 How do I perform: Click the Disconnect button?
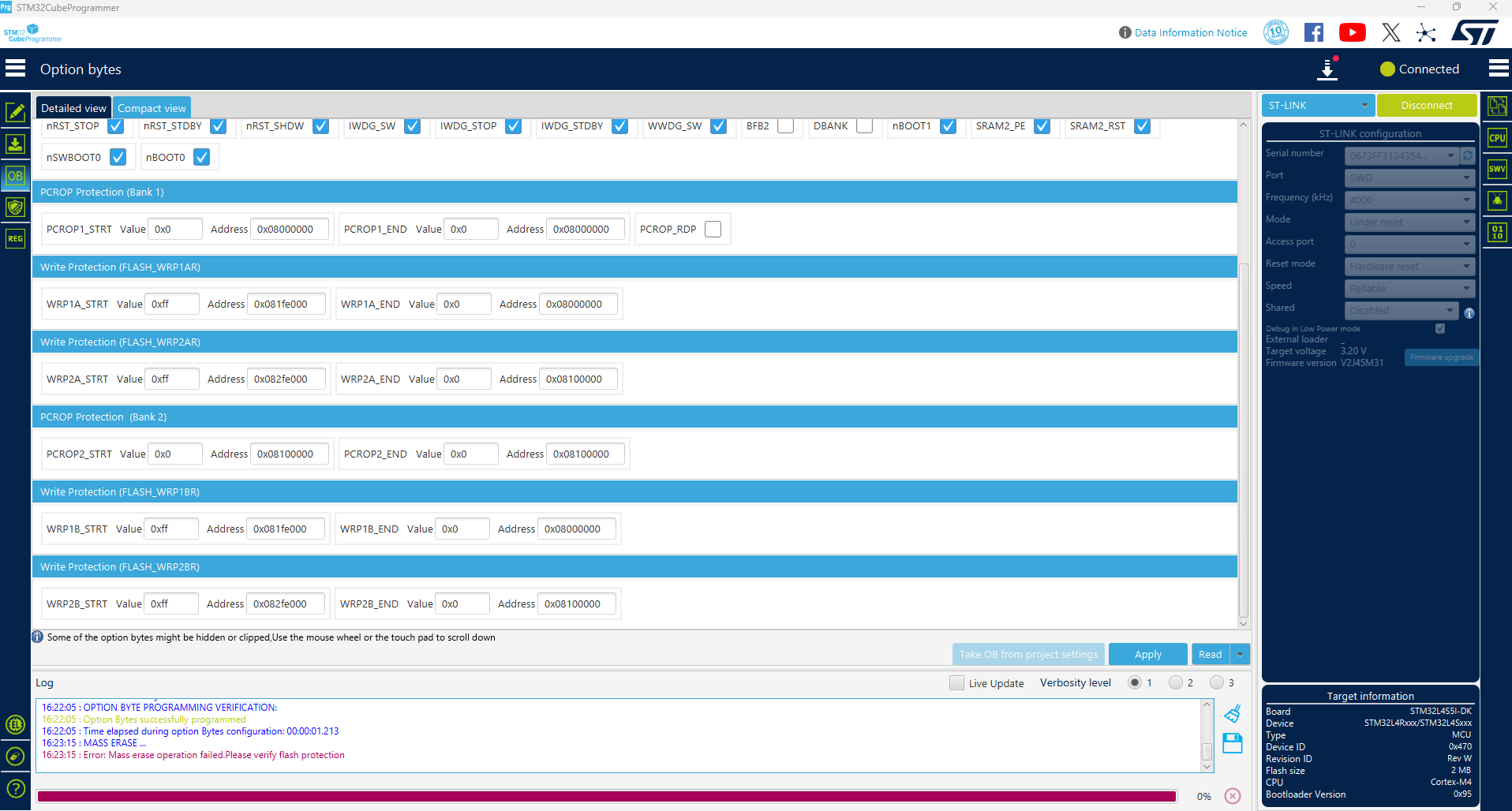[1427, 105]
